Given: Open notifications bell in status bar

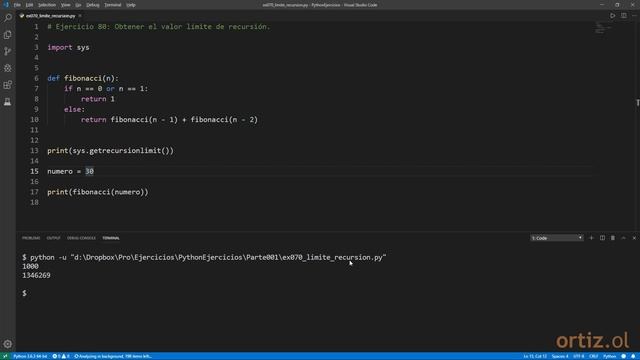Looking at the screenshot, I should (x=633, y=356).
